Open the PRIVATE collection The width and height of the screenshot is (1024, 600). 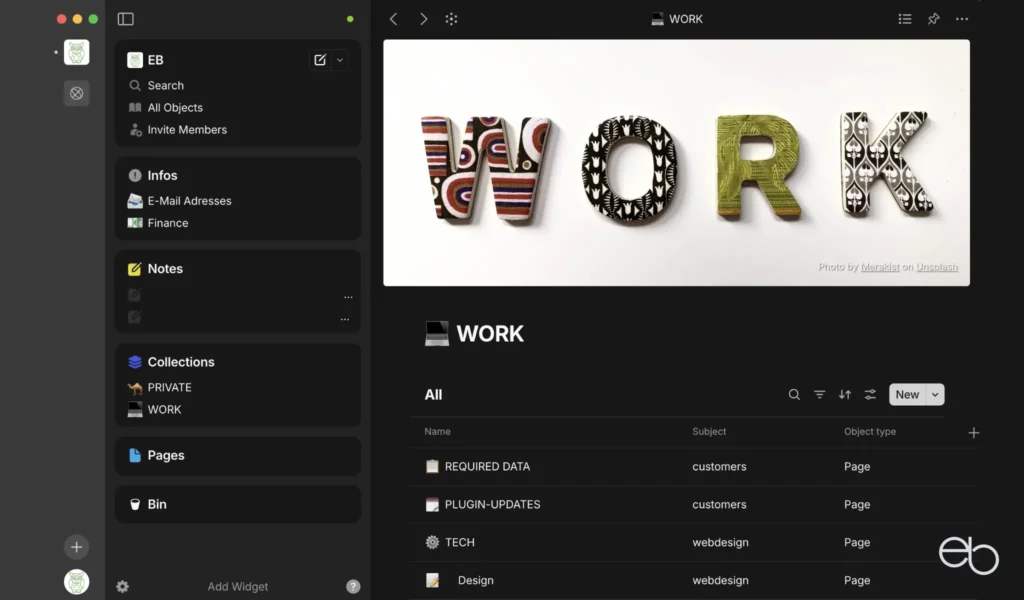point(169,388)
